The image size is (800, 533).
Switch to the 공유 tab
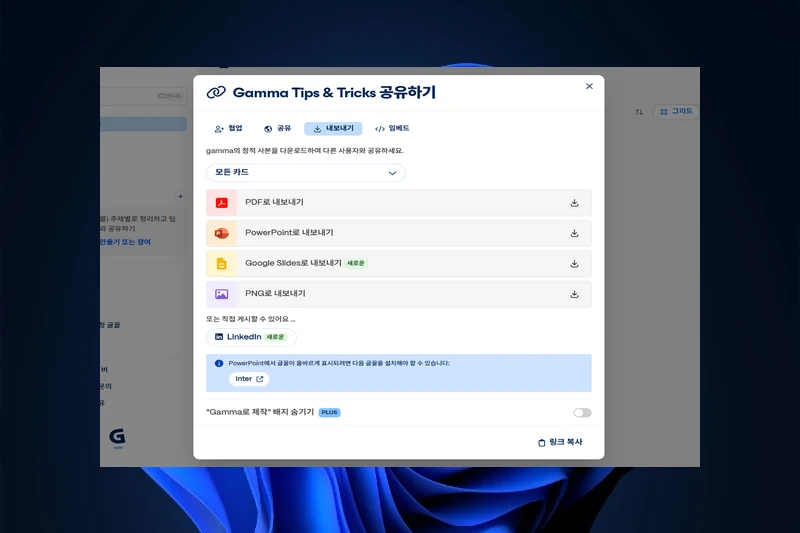[278, 129]
